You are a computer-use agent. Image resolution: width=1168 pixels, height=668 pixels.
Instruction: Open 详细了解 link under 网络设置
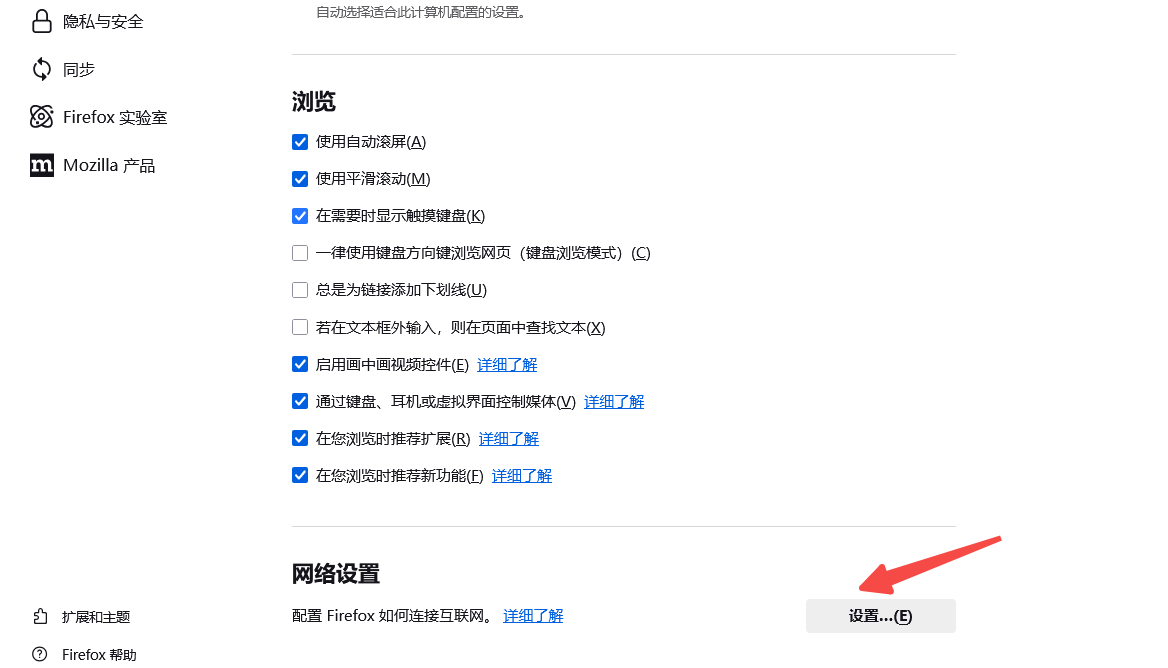[533, 616]
